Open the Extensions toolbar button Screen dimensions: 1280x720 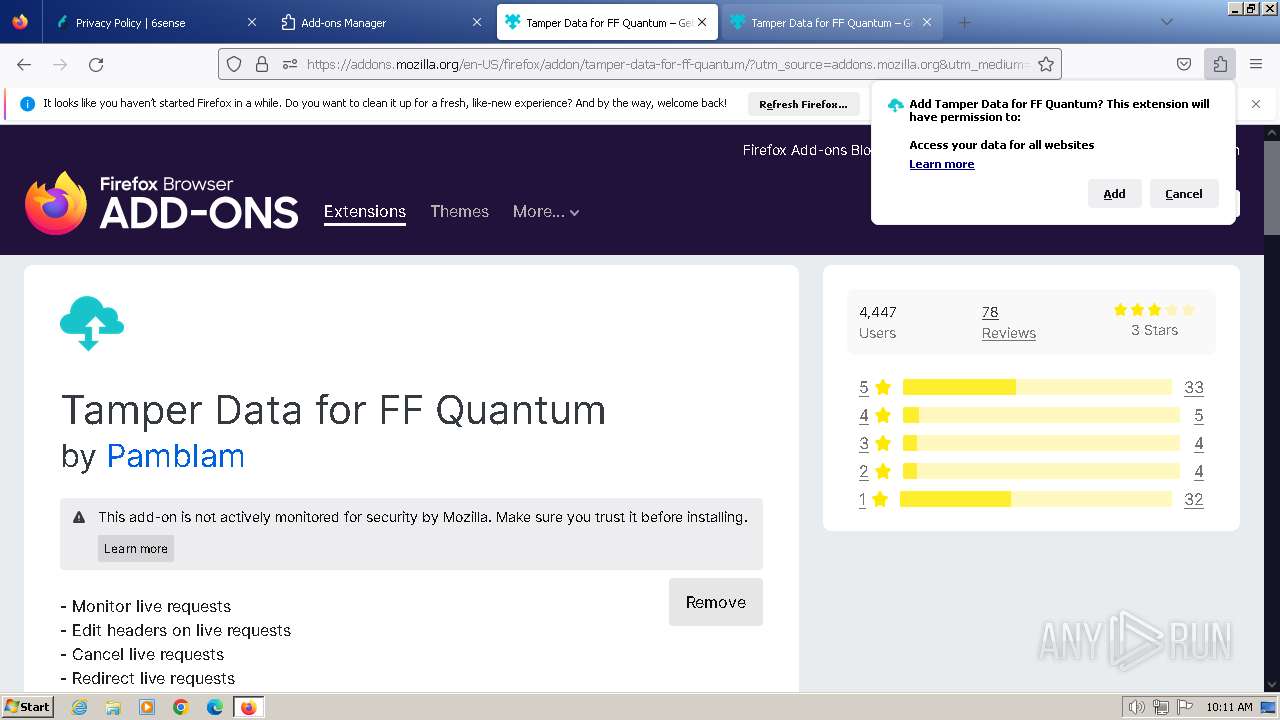1220,64
